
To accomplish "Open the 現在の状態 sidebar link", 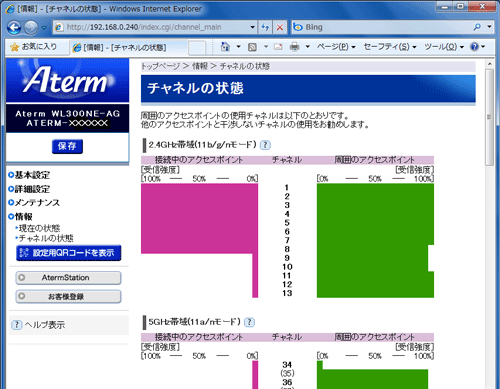I will 39,228.
